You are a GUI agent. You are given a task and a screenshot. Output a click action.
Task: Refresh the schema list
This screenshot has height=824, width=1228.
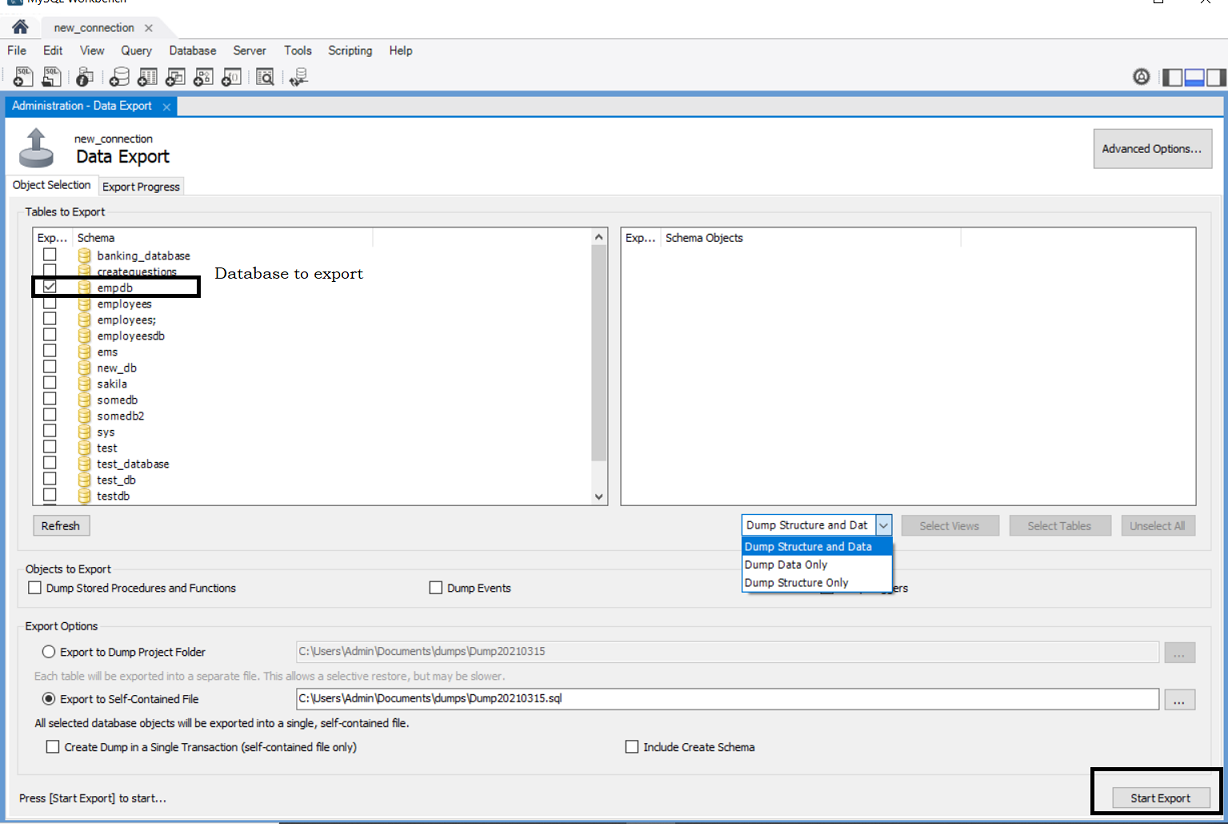click(x=61, y=526)
